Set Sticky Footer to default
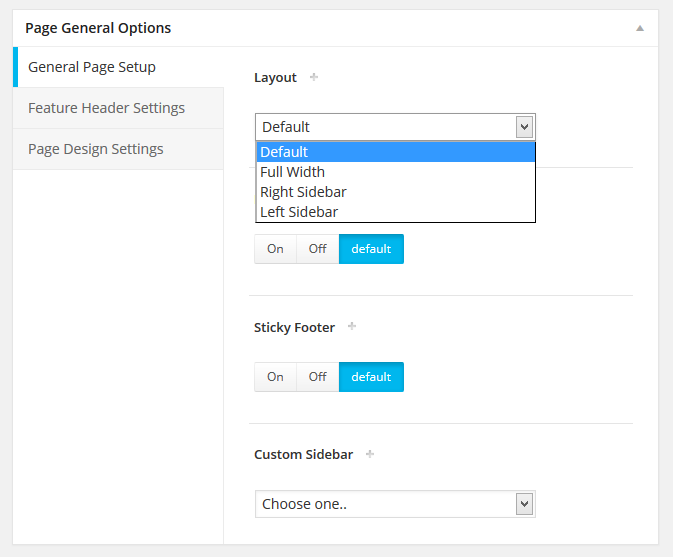Viewport: 673px width, 557px height. (x=371, y=377)
